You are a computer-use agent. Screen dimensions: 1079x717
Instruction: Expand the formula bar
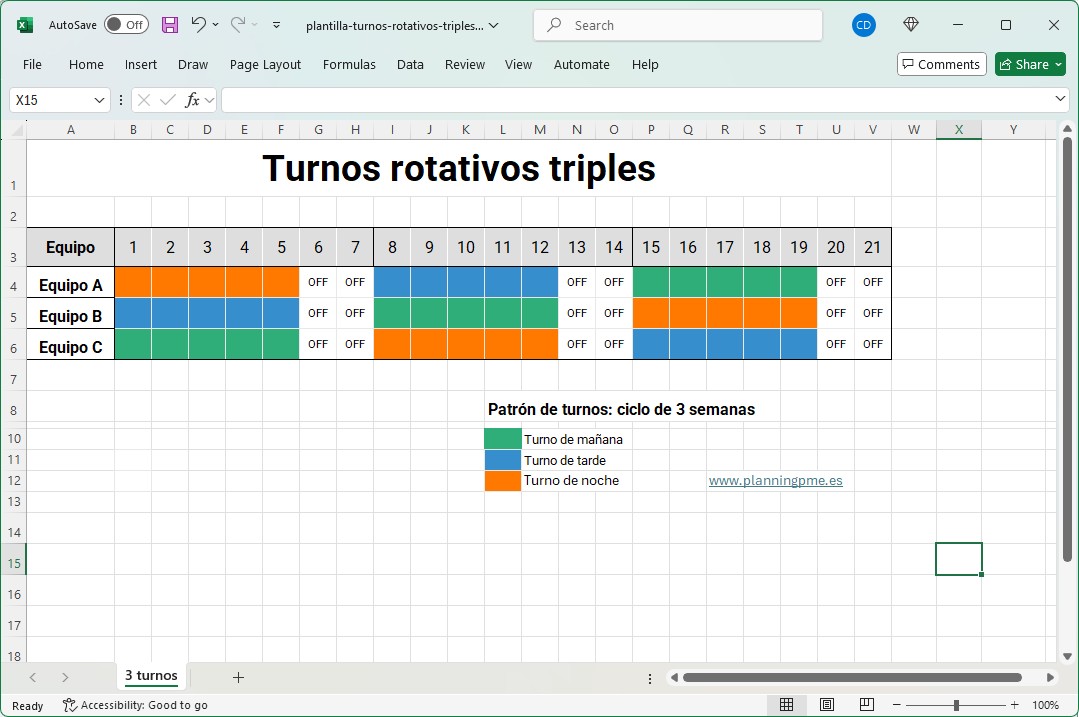point(1061,100)
